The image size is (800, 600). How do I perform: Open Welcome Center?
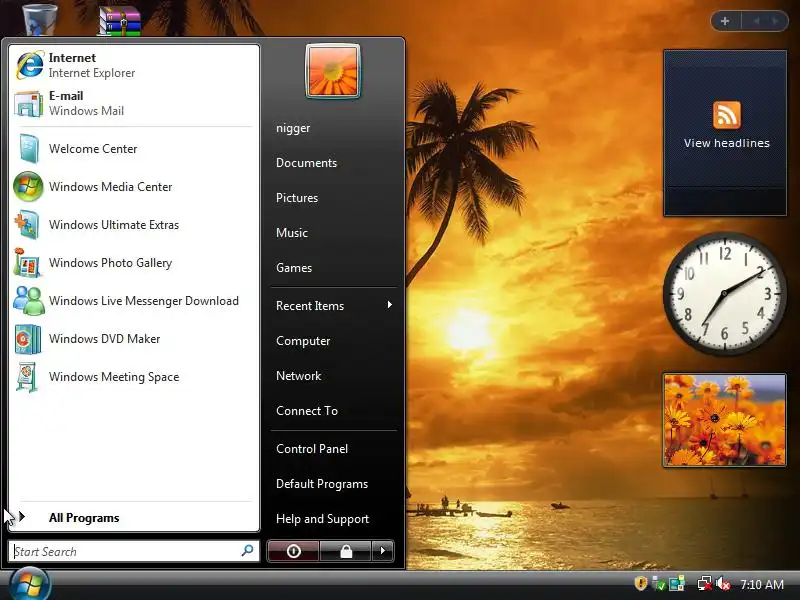[134, 148]
